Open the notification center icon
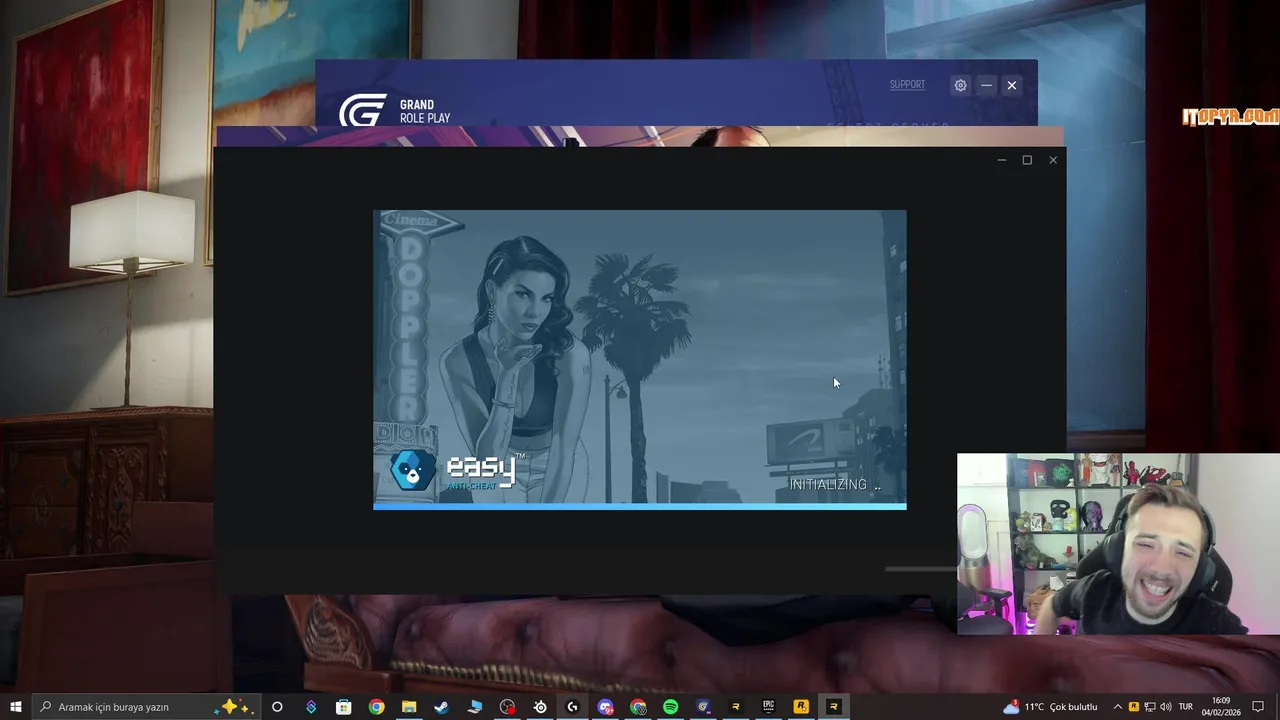 (1258, 707)
